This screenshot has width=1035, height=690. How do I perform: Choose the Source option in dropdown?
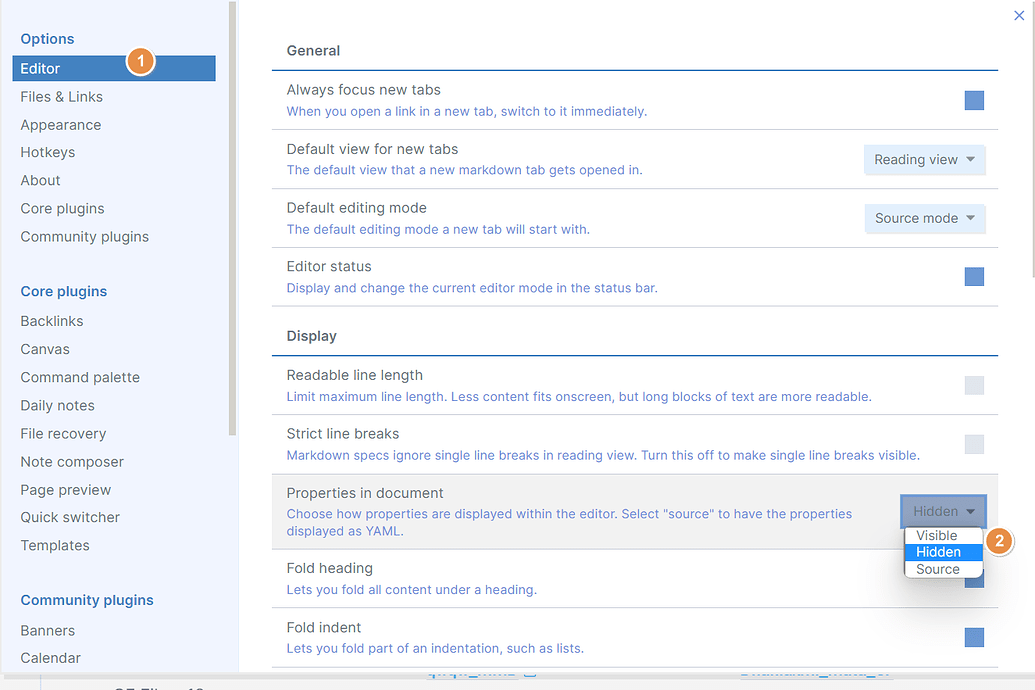tap(937, 569)
